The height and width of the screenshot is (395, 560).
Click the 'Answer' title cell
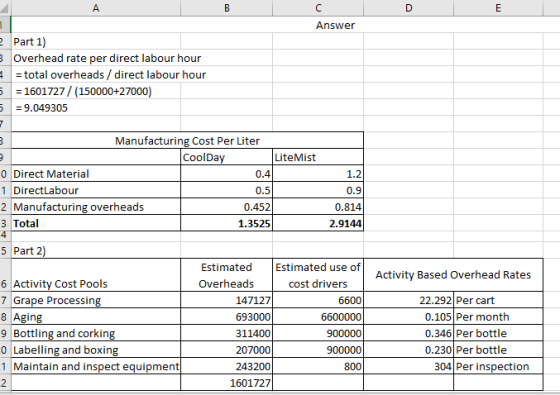(x=335, y=25)
